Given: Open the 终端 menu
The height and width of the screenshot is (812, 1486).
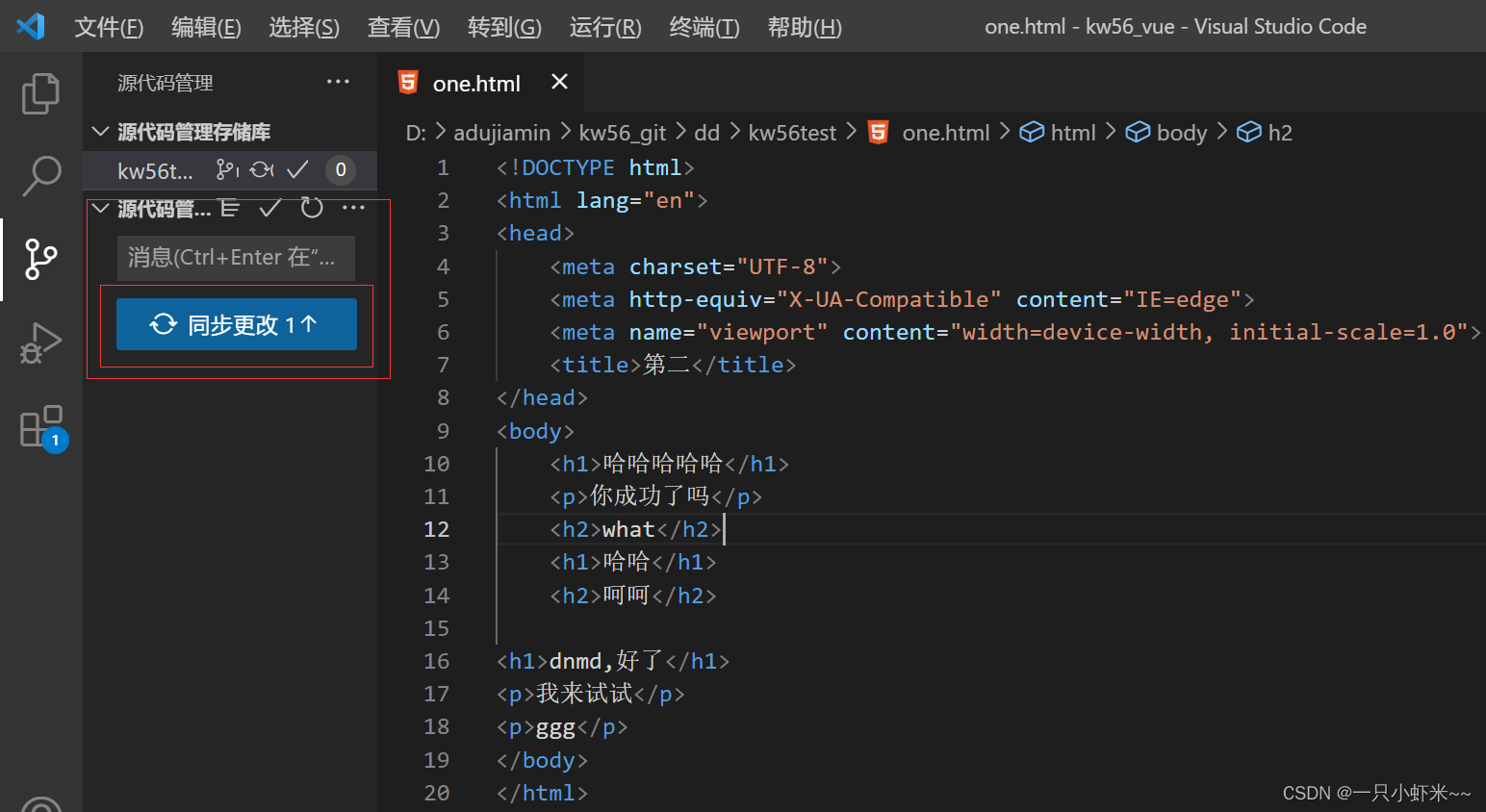Looking at the screenshot, I should point(704,27).
